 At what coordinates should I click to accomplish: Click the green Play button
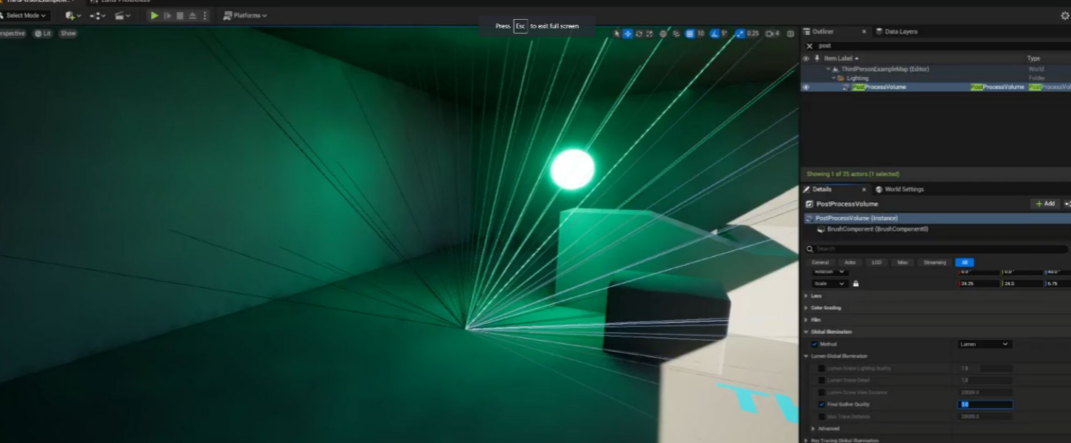[x=154, y=15]
